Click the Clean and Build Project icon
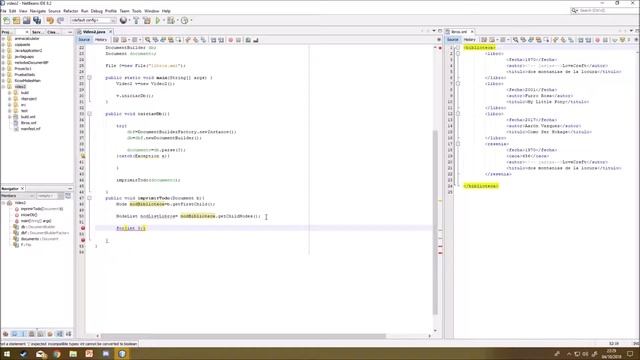This screenshot has width=640, height=360. pyautogui.click(x=147, y=20)
